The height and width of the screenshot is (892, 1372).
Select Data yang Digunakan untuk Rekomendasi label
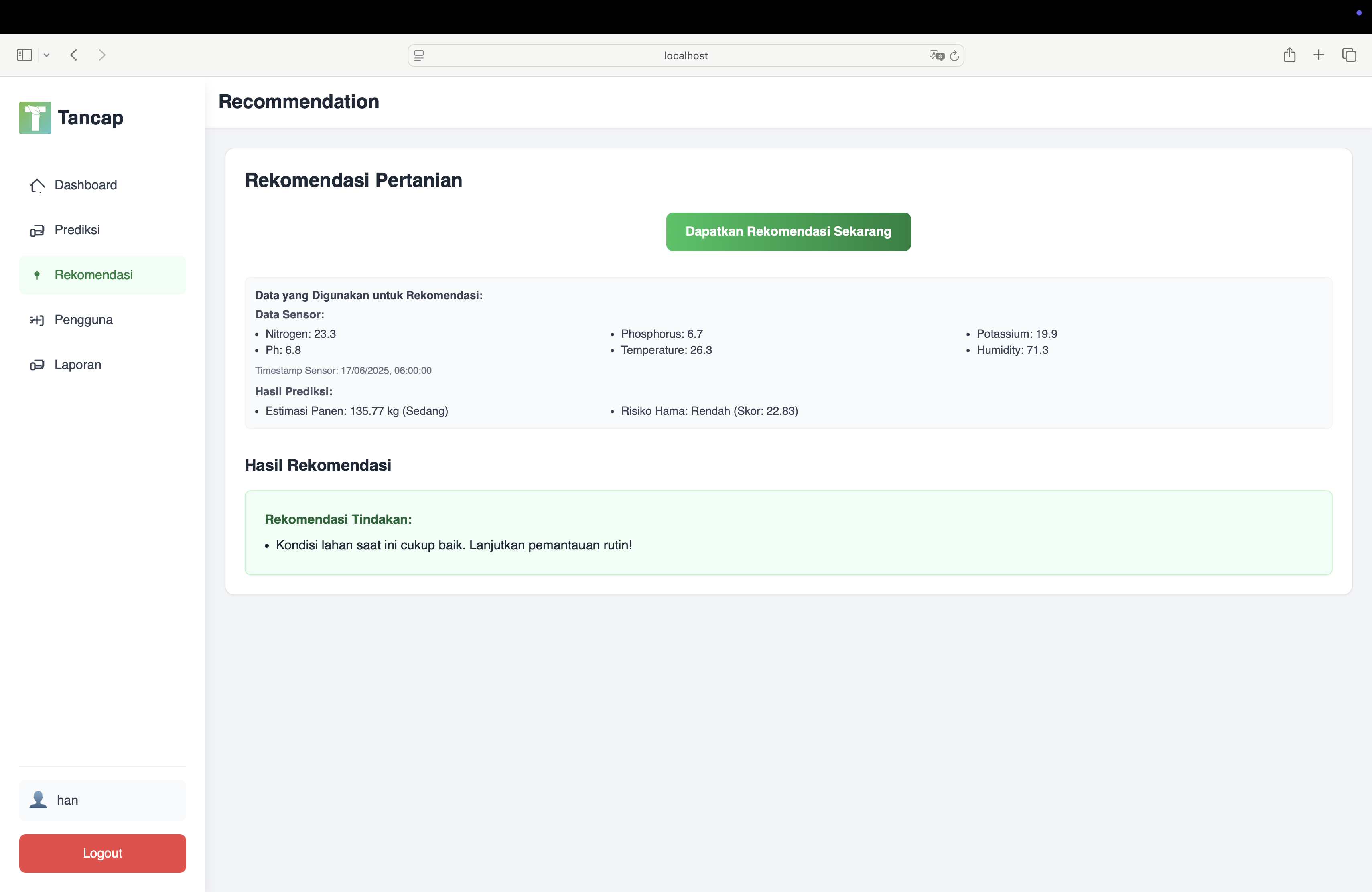point(369,295)
